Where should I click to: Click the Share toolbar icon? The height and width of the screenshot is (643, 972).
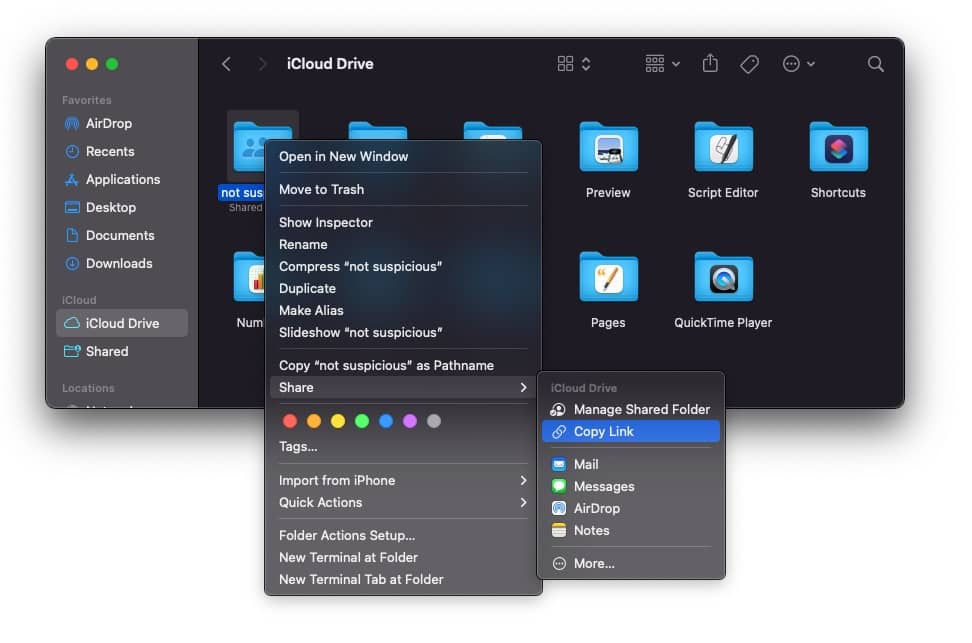tap(710, 63)
